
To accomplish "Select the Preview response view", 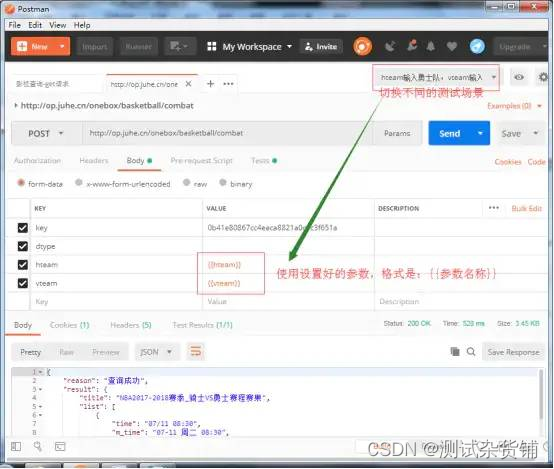I will click(x=106, y=352).
